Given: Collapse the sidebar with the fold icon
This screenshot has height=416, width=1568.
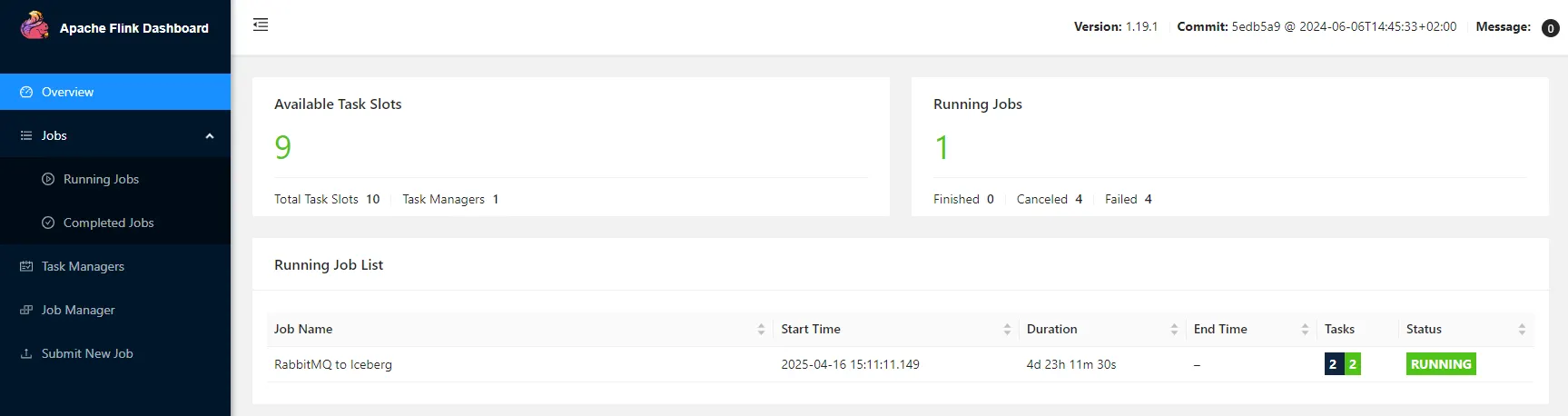Looking at the screenshot, I should (261, 25).
